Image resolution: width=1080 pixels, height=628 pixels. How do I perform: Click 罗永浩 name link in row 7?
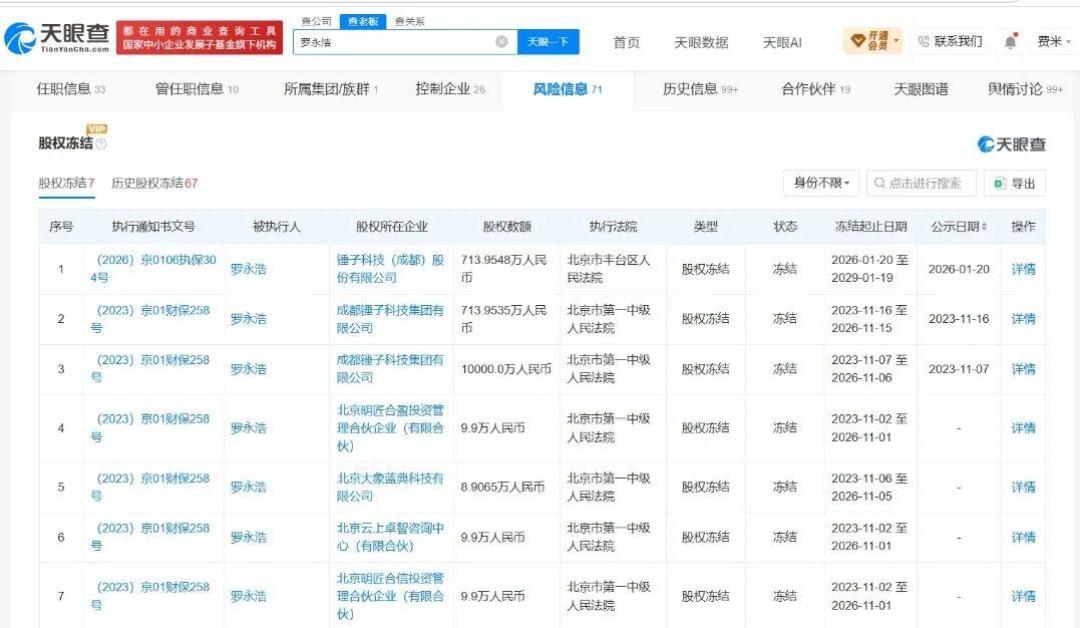click(x=248, y=596)
